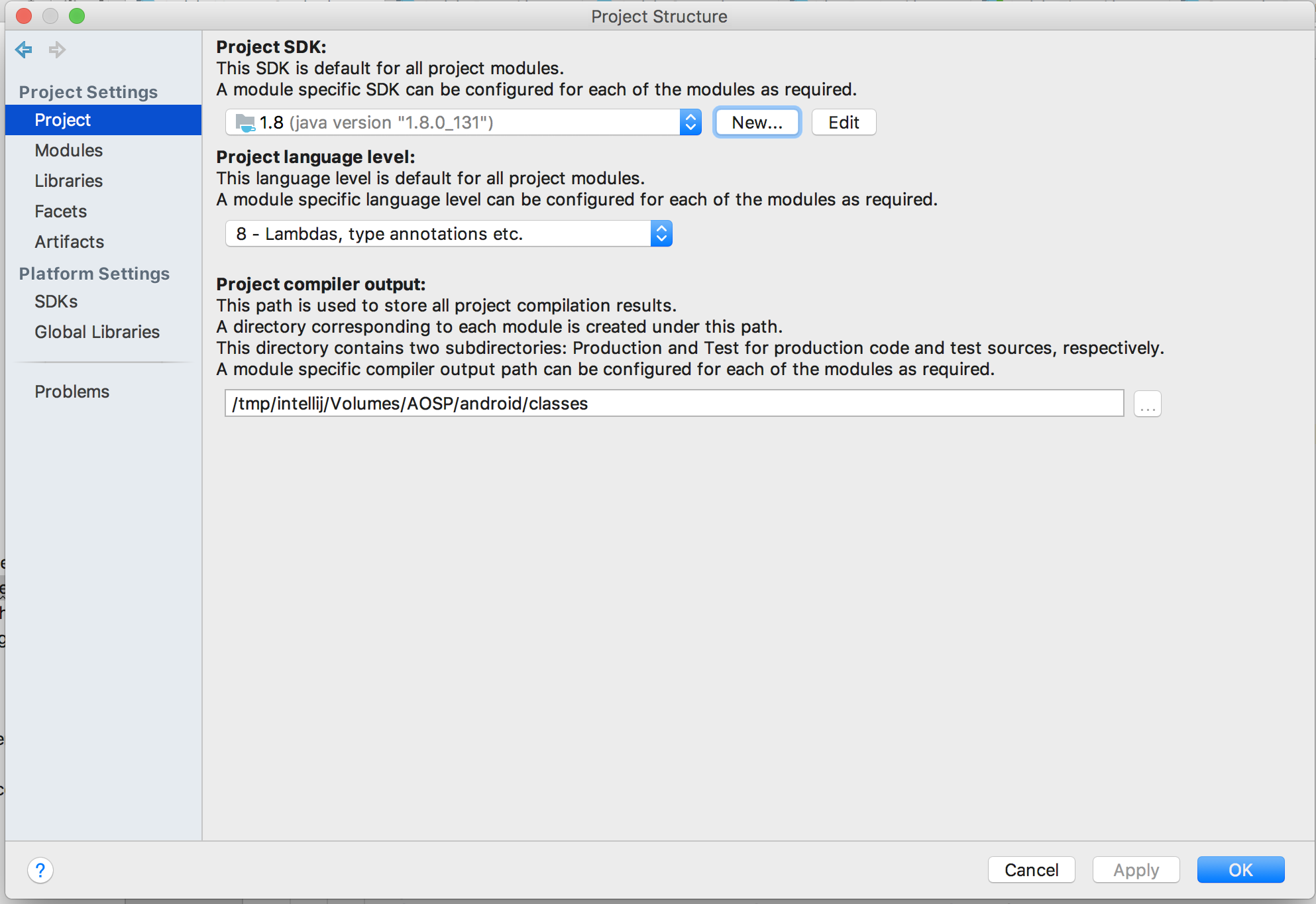
Task: Click the compiler output path field
Action: (674, 404)
